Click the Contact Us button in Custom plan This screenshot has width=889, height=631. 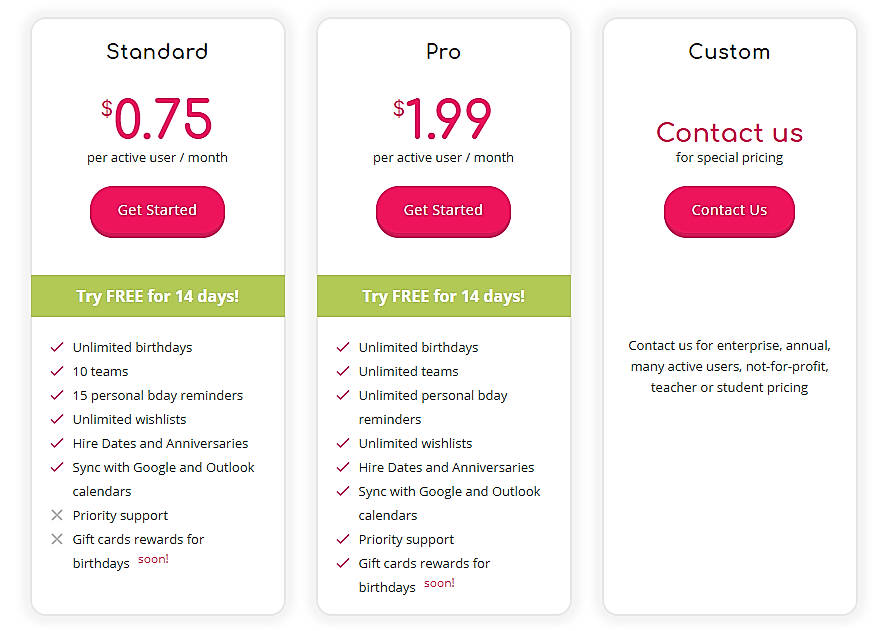(x=729, y=212)
